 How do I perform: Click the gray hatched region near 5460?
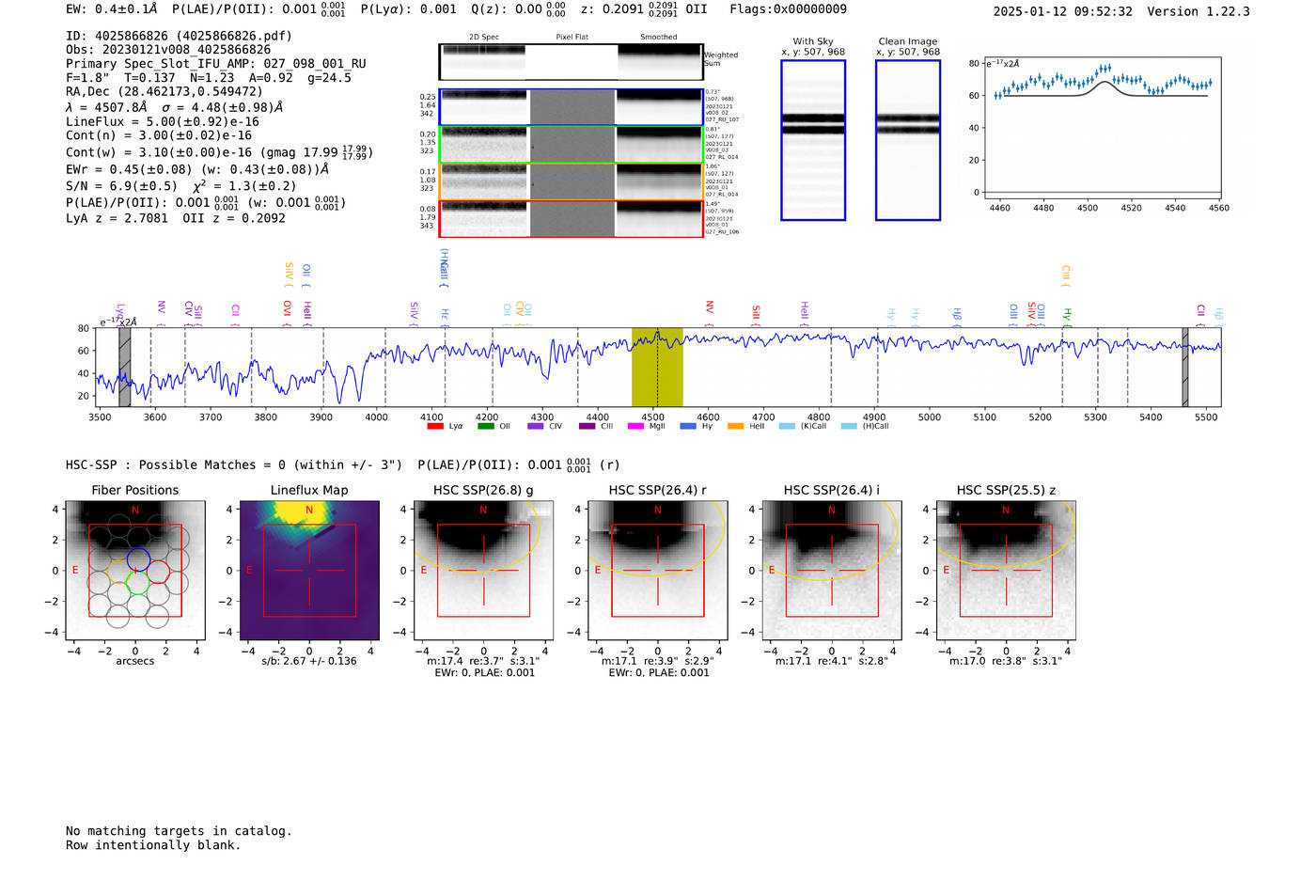[1185, 368]
